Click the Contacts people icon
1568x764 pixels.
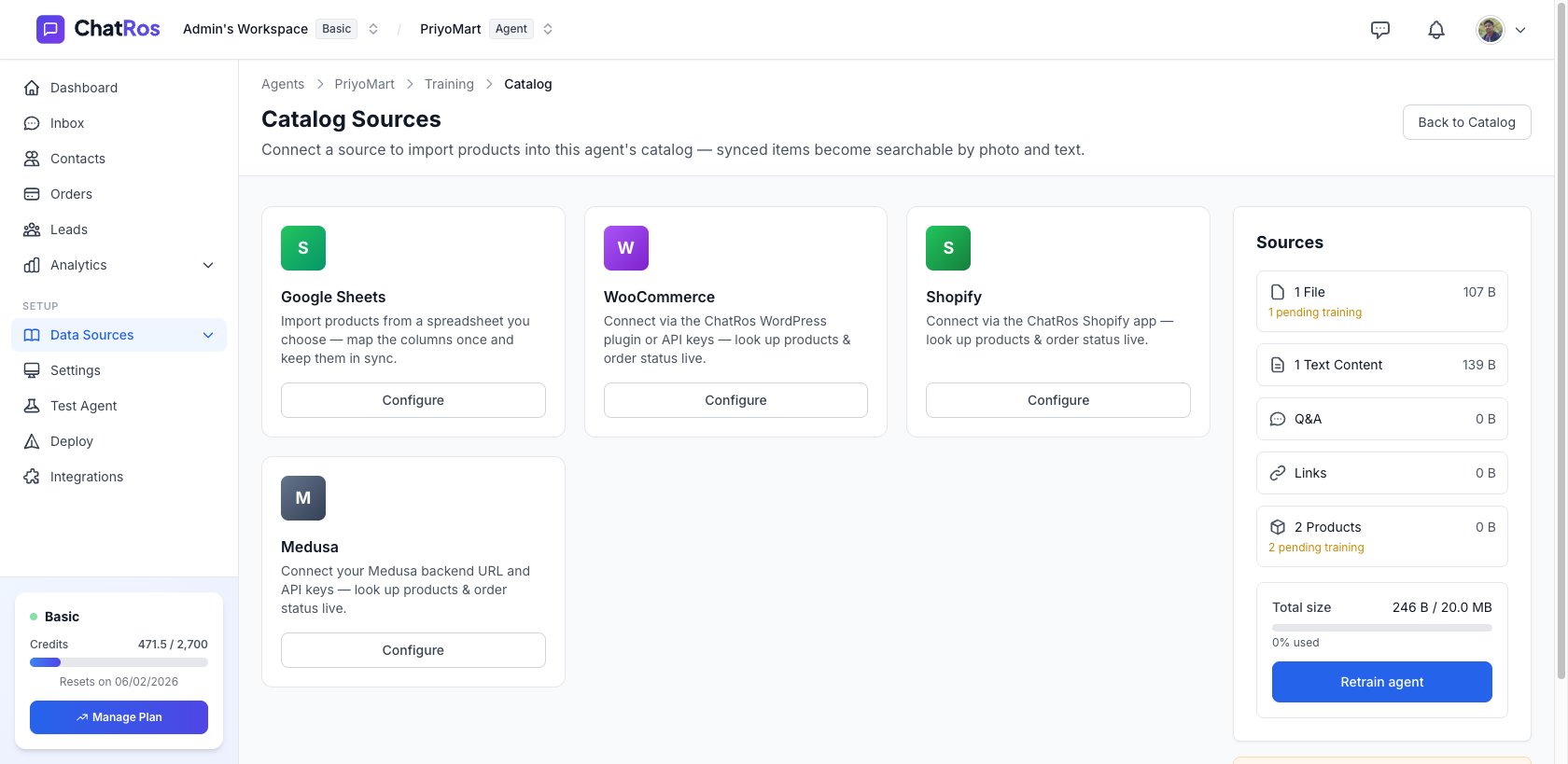(32, 159)
